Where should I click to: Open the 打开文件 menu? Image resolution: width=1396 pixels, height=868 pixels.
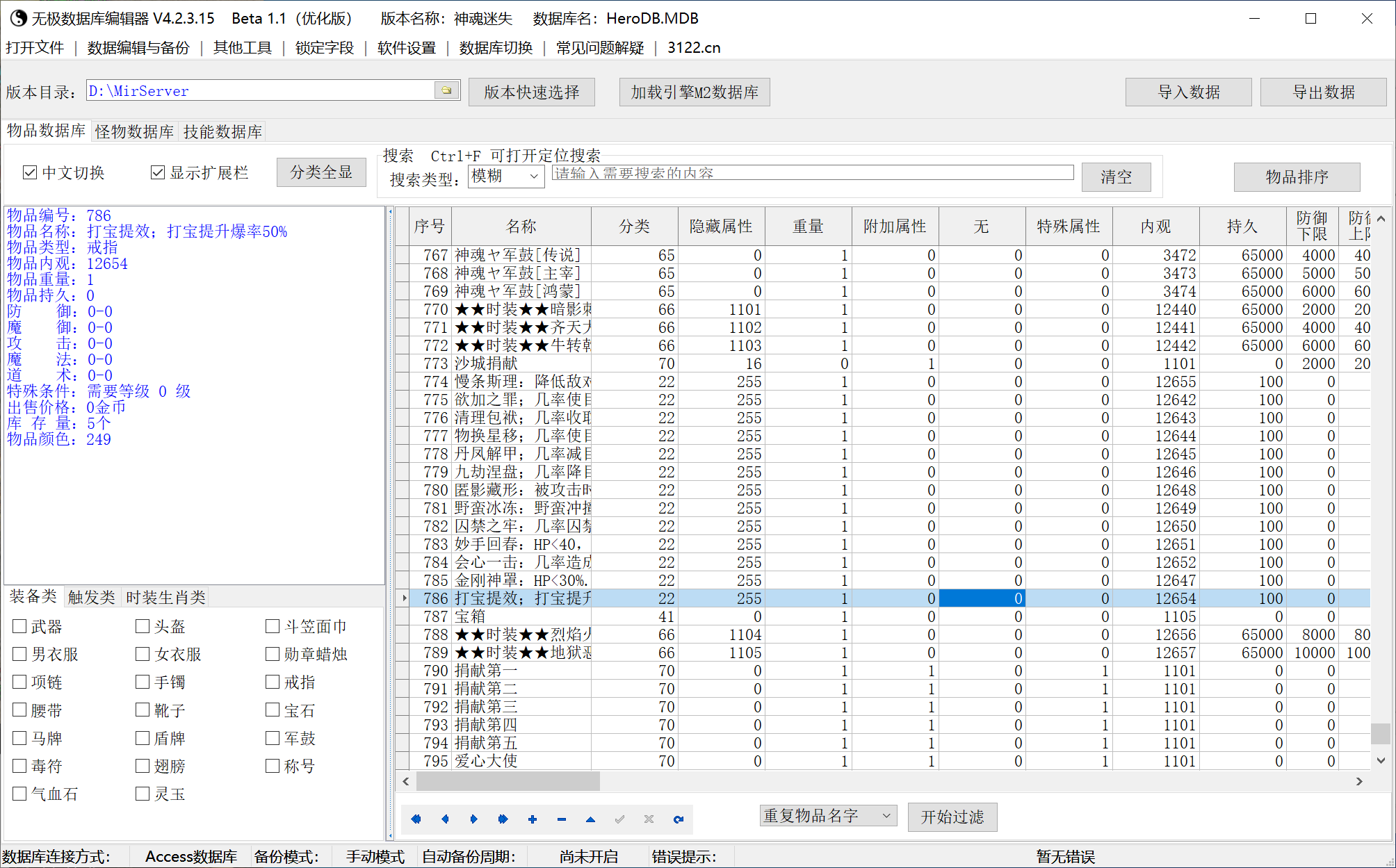35,48
